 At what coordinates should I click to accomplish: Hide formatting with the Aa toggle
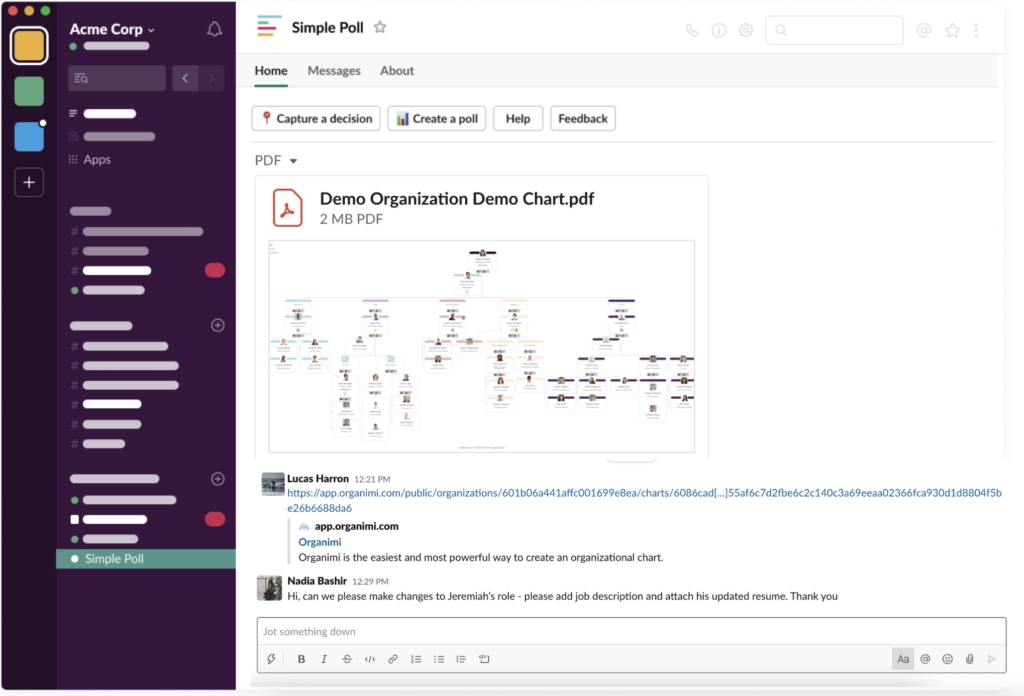click(x=903, y=659)
